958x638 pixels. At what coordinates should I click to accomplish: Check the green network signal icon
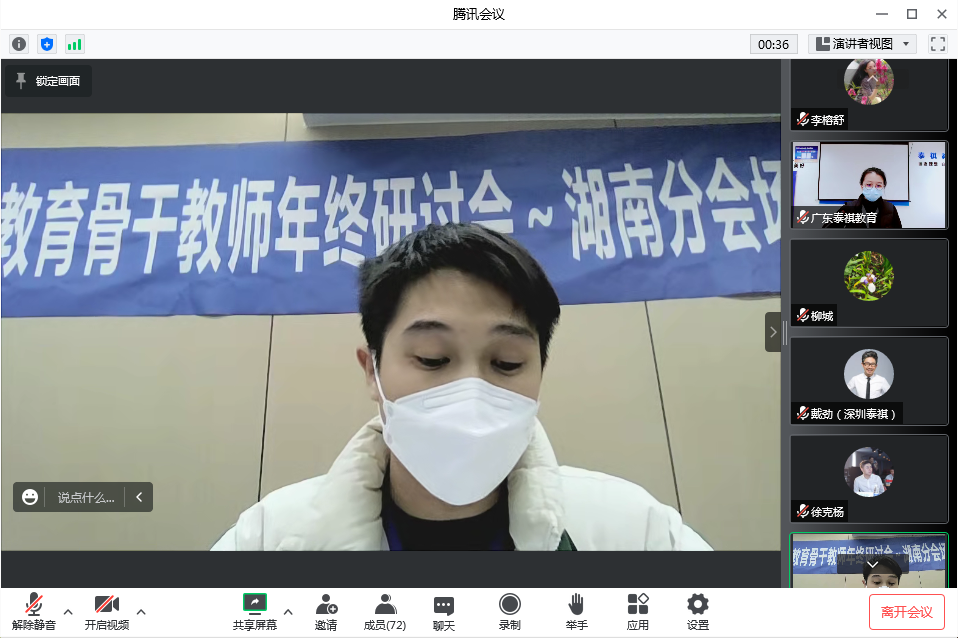tap(74, 44)
